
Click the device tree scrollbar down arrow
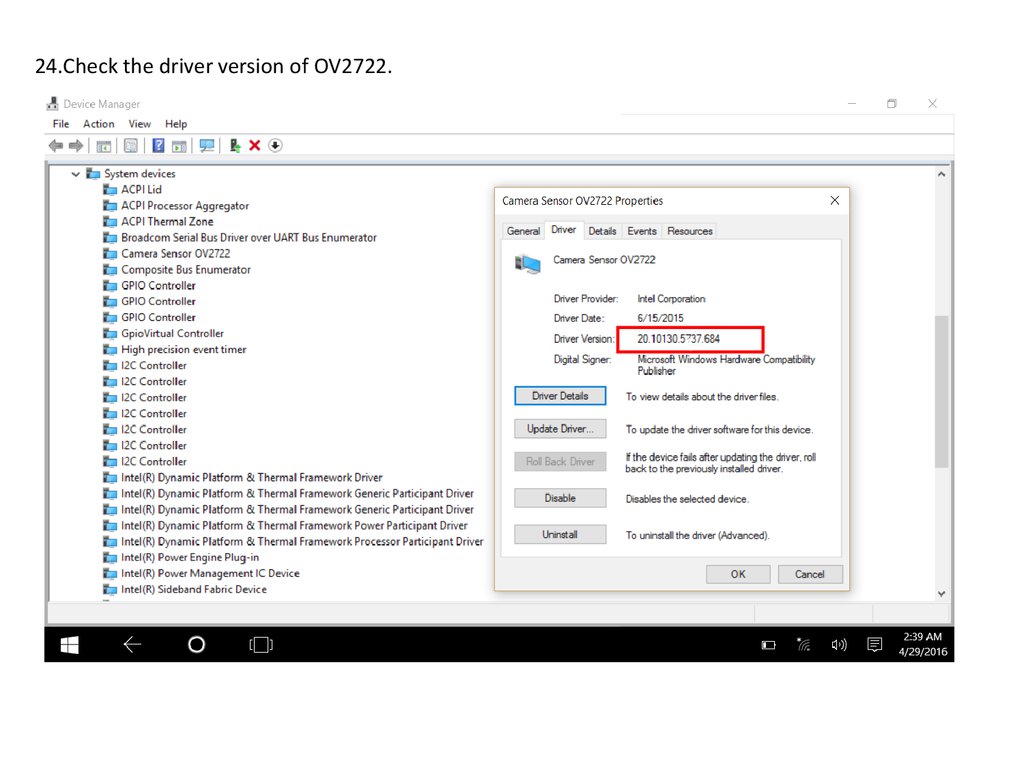941,594
